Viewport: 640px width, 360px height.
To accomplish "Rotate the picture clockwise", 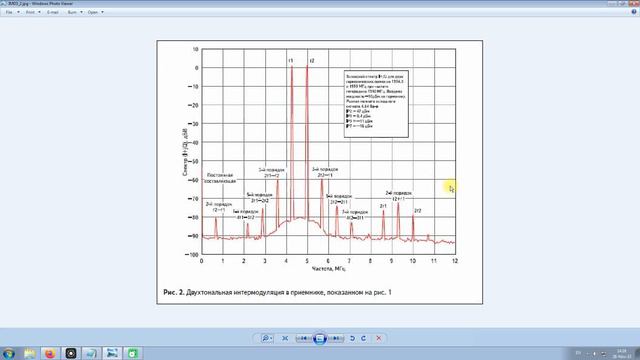I will tap(363, 338).
